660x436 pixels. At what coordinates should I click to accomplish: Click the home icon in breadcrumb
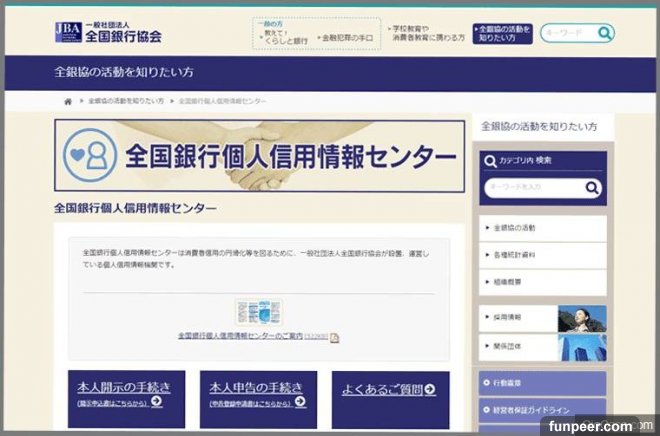click(68, 102)
